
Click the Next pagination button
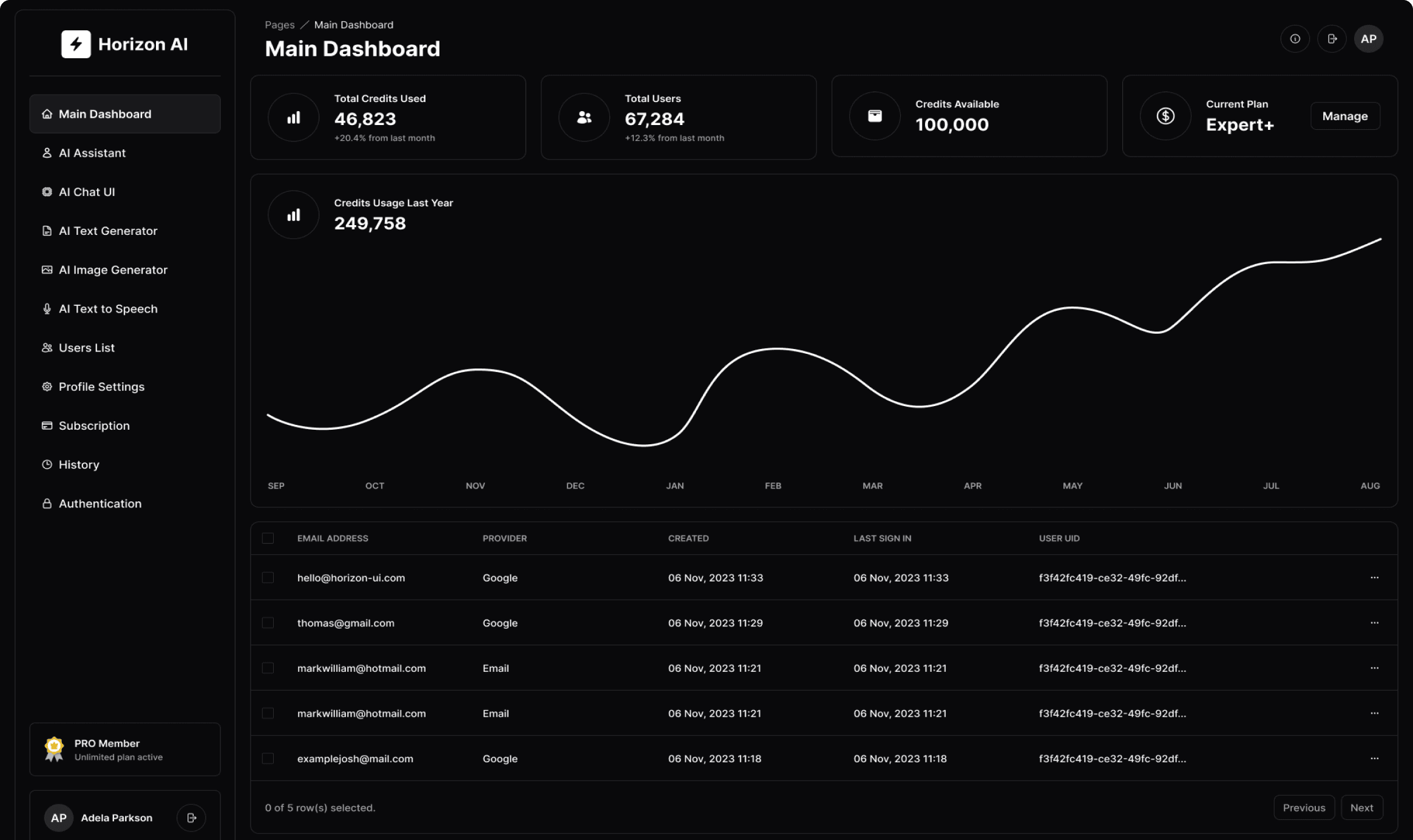[1361, 808]
